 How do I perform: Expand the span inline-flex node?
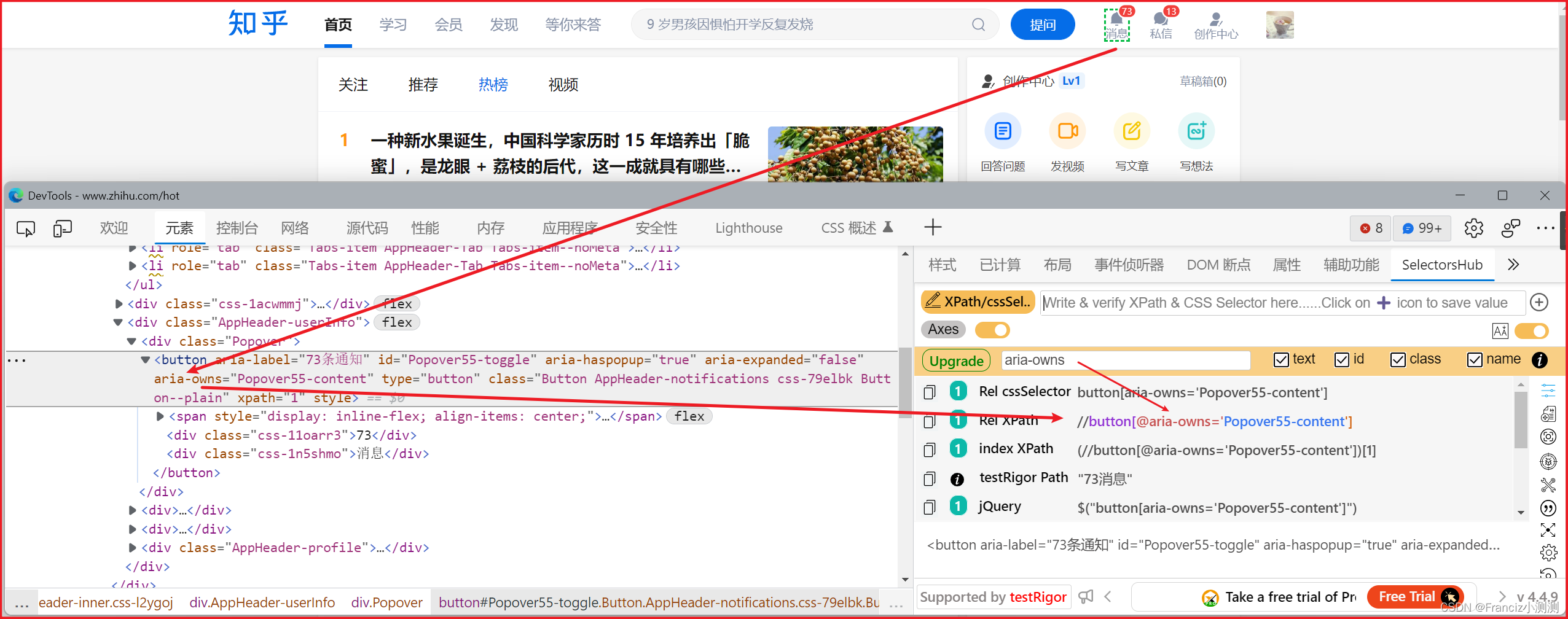(160, 416)
